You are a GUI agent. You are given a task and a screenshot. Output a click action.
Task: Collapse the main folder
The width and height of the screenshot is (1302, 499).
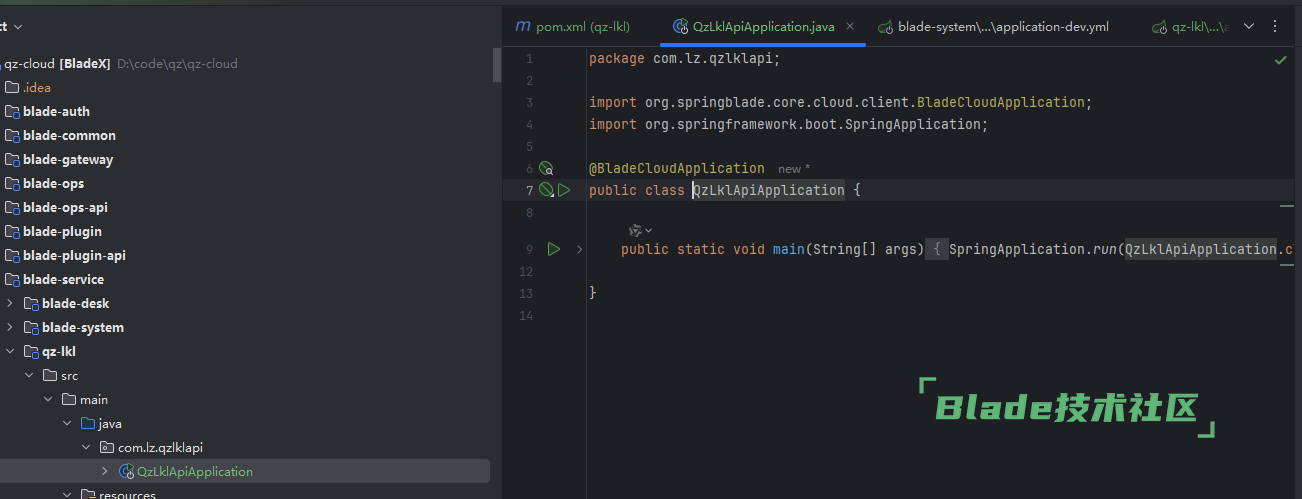[48, 399]
